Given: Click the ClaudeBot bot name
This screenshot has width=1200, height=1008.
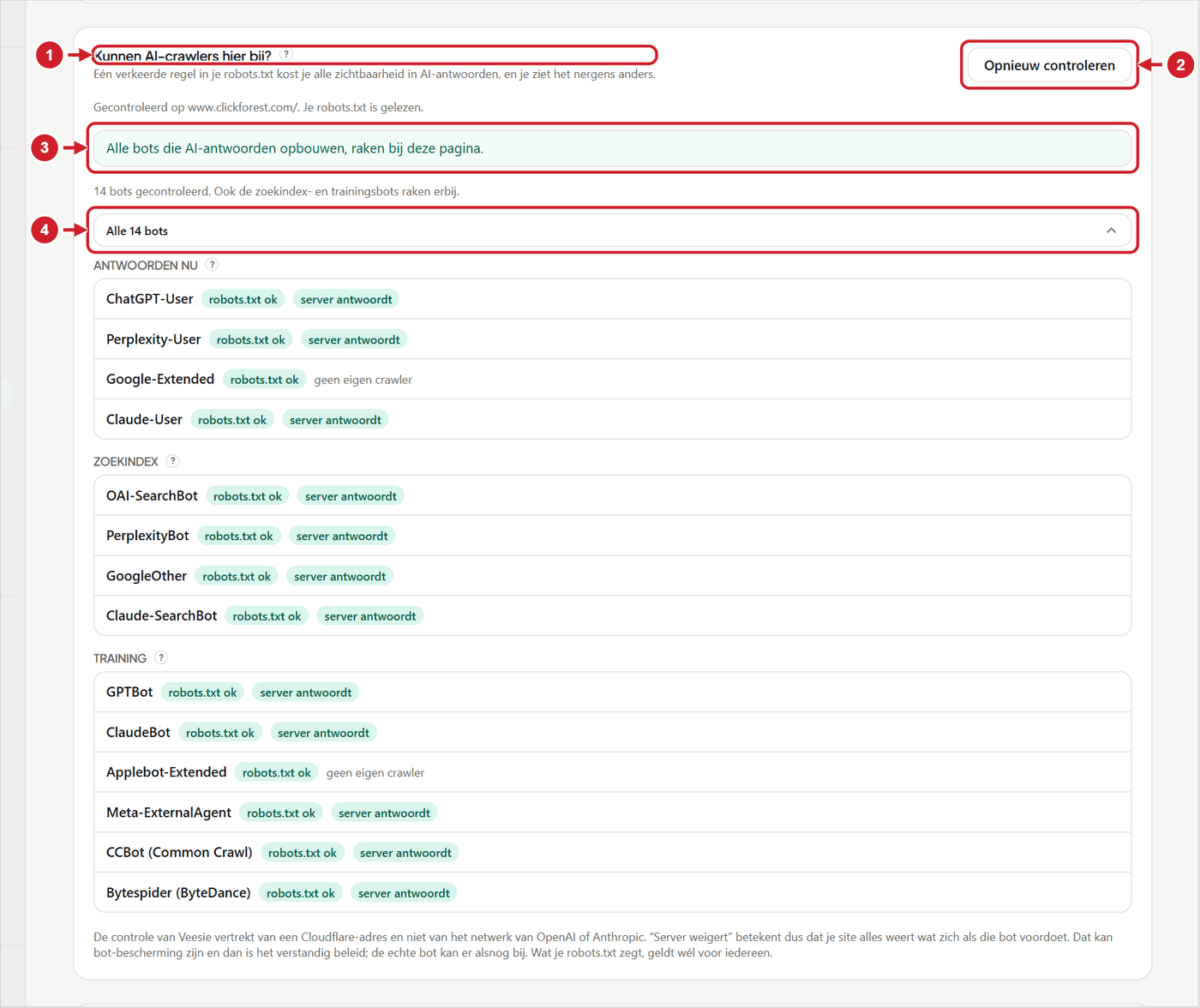Looking at the screenshot, I should tap(138, 732).
